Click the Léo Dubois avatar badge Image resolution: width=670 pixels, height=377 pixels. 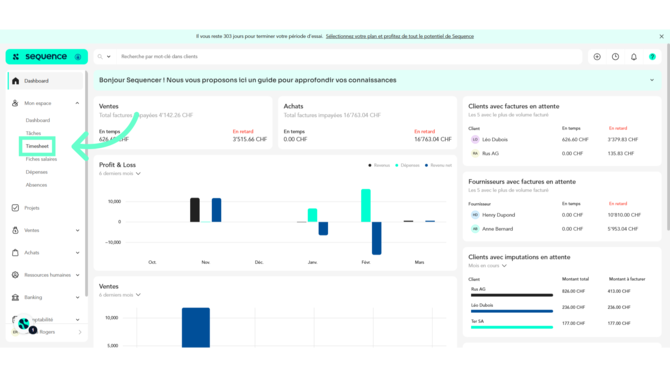tap(475, 139)
